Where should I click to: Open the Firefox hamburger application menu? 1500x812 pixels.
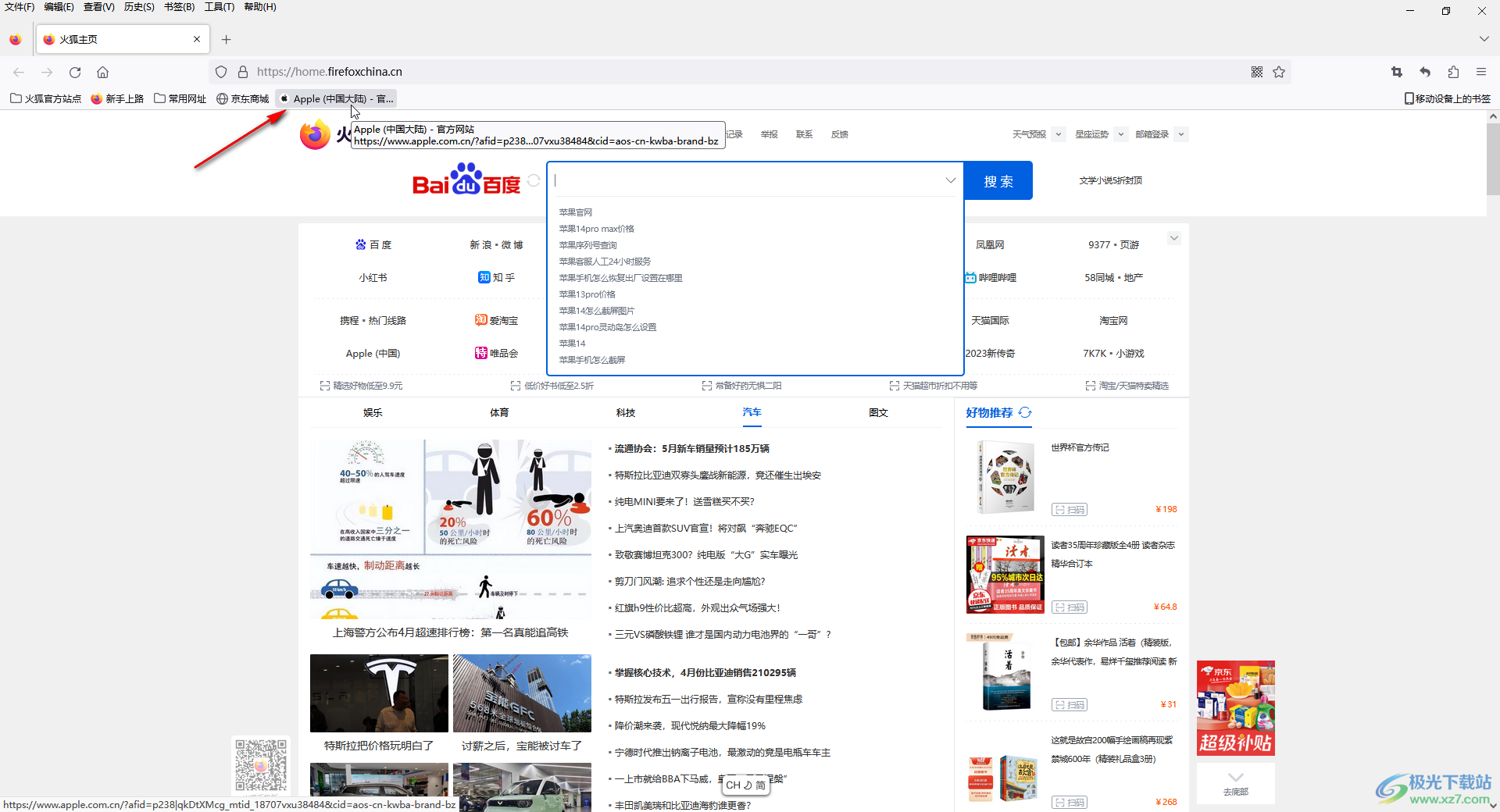(x=1481, y=72)
